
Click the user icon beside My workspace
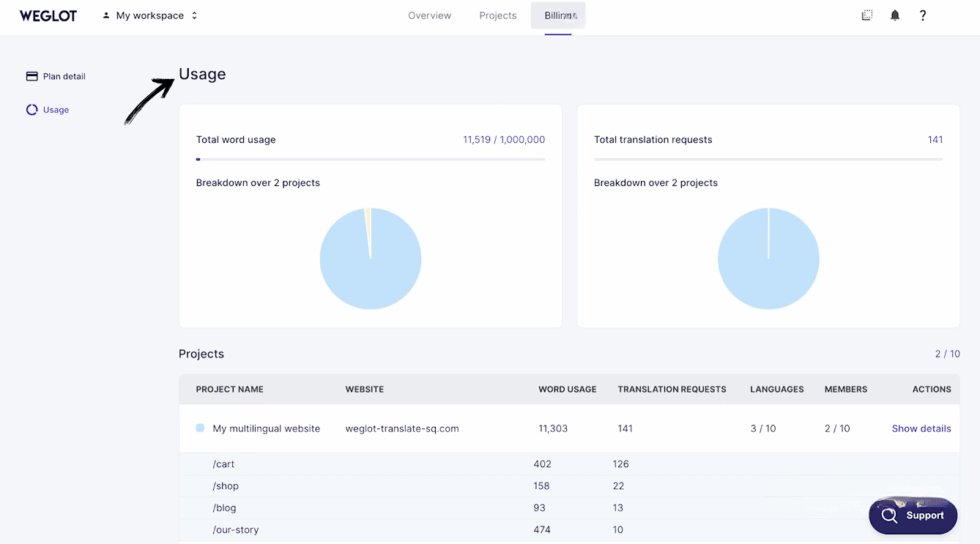(106, 15)
